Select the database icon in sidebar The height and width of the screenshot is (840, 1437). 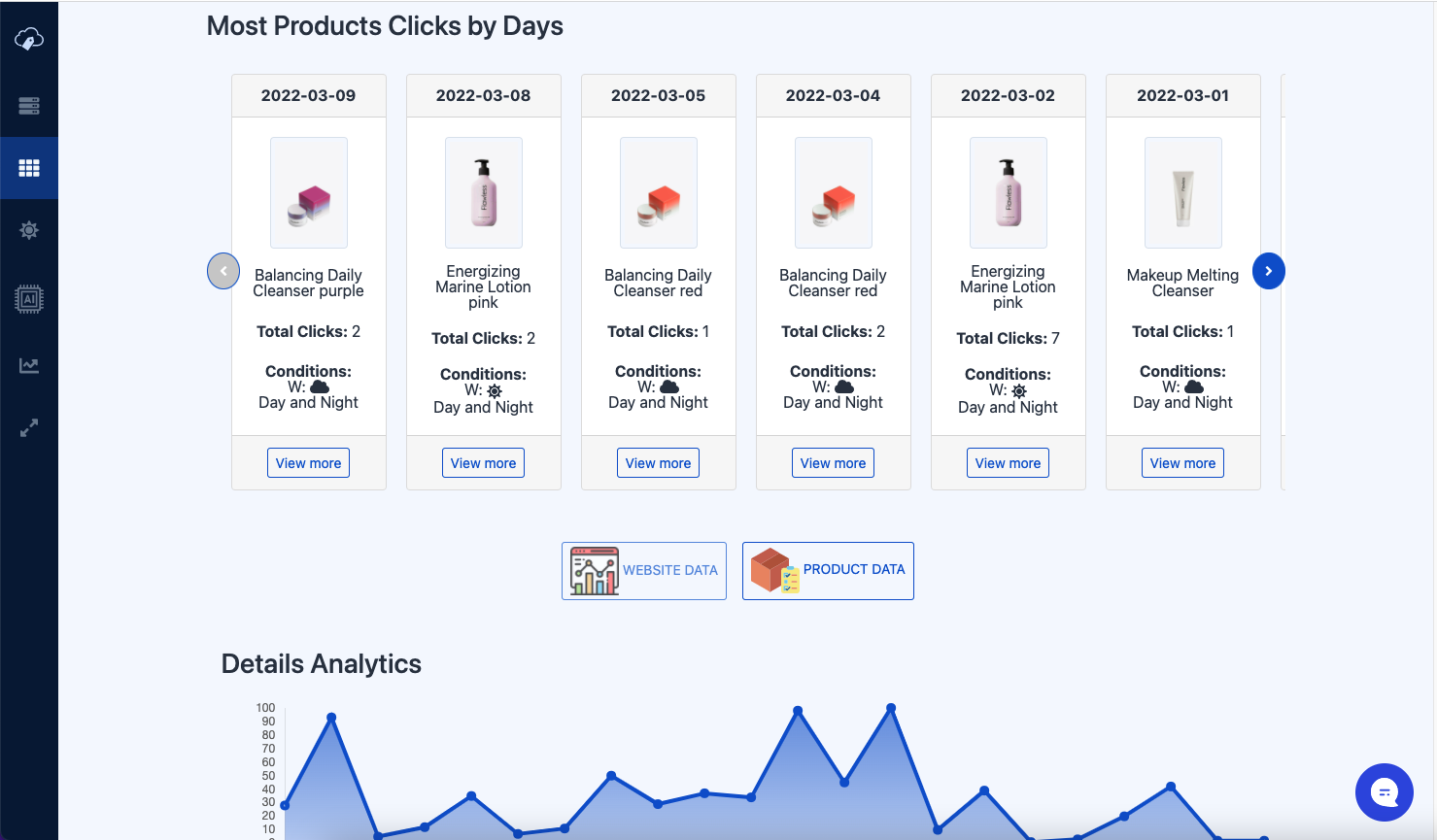(x=28, y=104)
